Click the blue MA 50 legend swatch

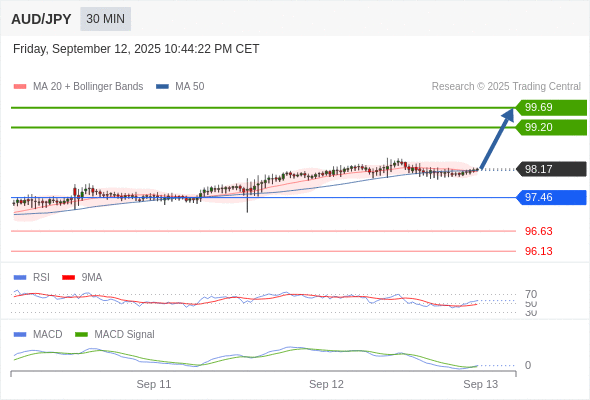(162, 87)
